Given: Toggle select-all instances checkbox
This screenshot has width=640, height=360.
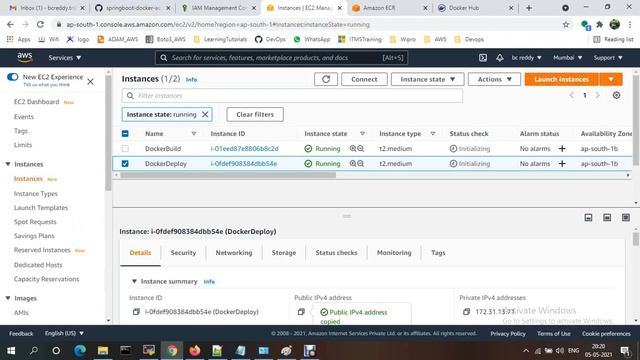Looking at the screenshot, I should click(125, 133).
